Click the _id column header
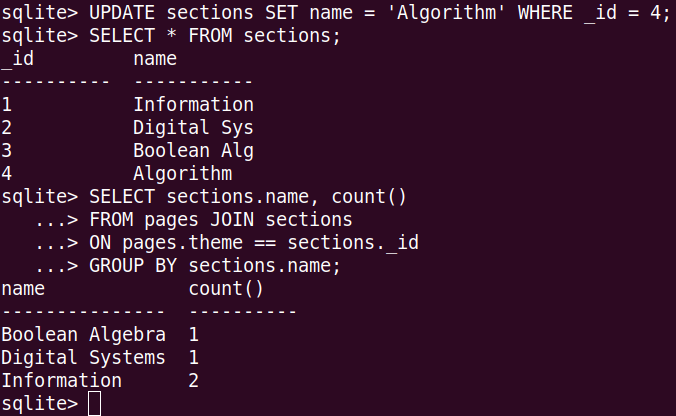Screen dimensions: 676x416 [18, 58]
